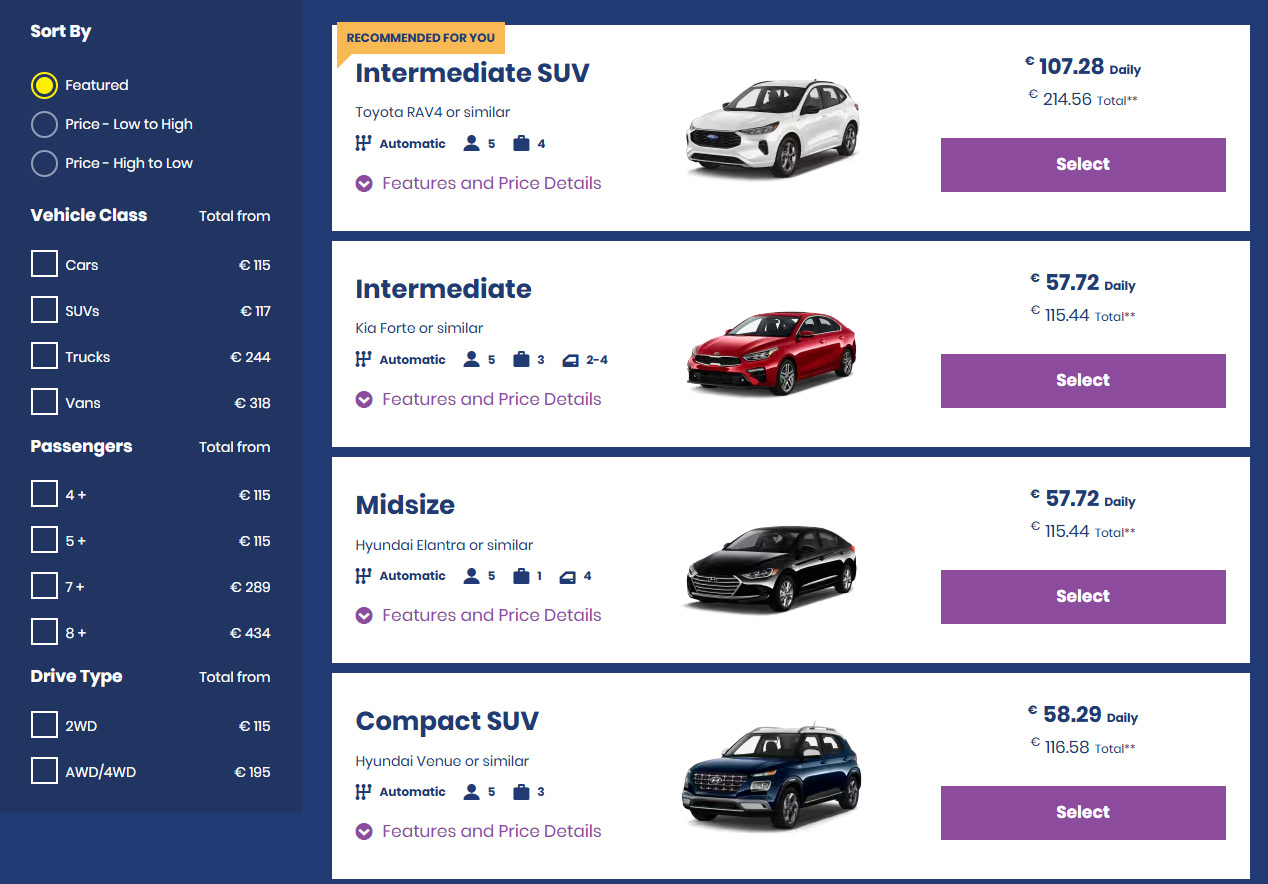
Task: Click the transmission icon on Intermediate SUV
Action: pyautogui.click(x=363, y=144)
